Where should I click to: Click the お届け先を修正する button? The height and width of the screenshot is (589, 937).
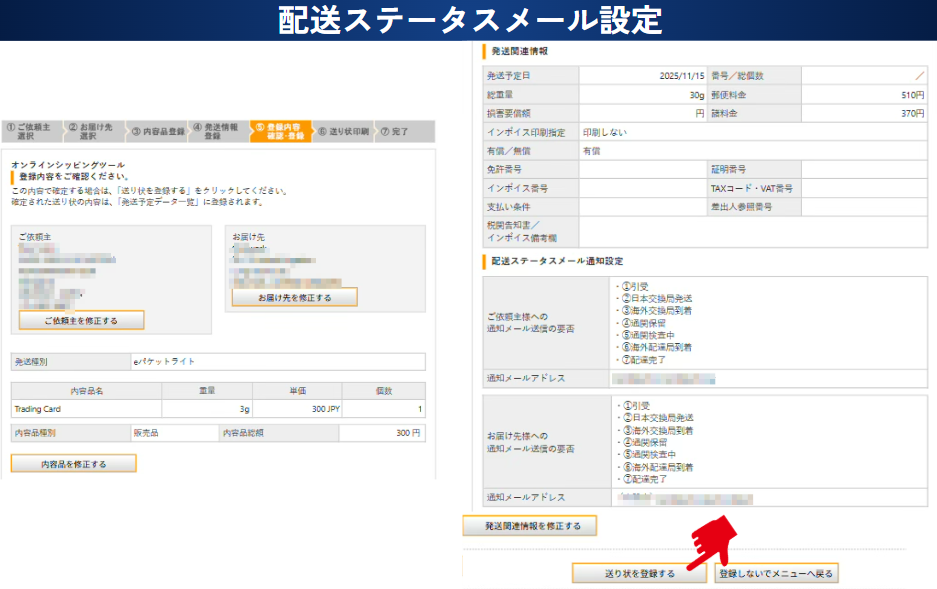294,297
